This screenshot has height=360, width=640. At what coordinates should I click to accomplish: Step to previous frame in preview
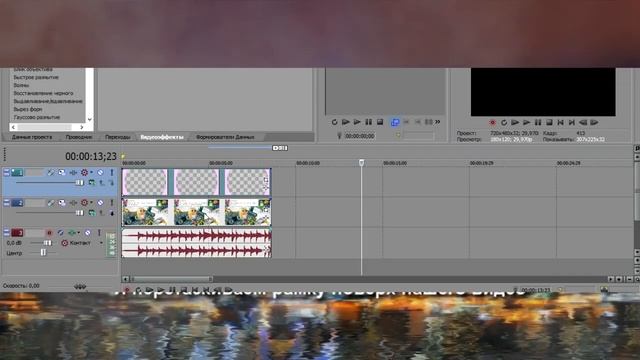[x=583, y=122]
